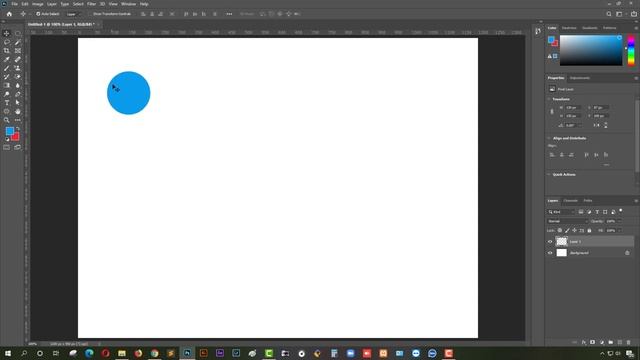Toggle Auto-Select checkbox
640x360 pixels.
[38, 14]
